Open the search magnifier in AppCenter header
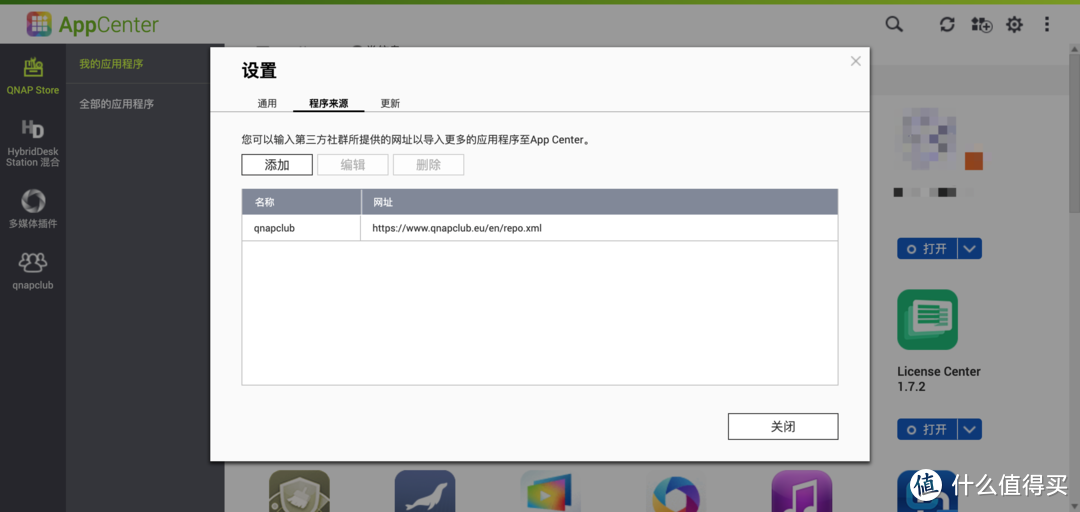Viewport: 1080px width, 512px height. pyautogui.click(x=893, y=24)
